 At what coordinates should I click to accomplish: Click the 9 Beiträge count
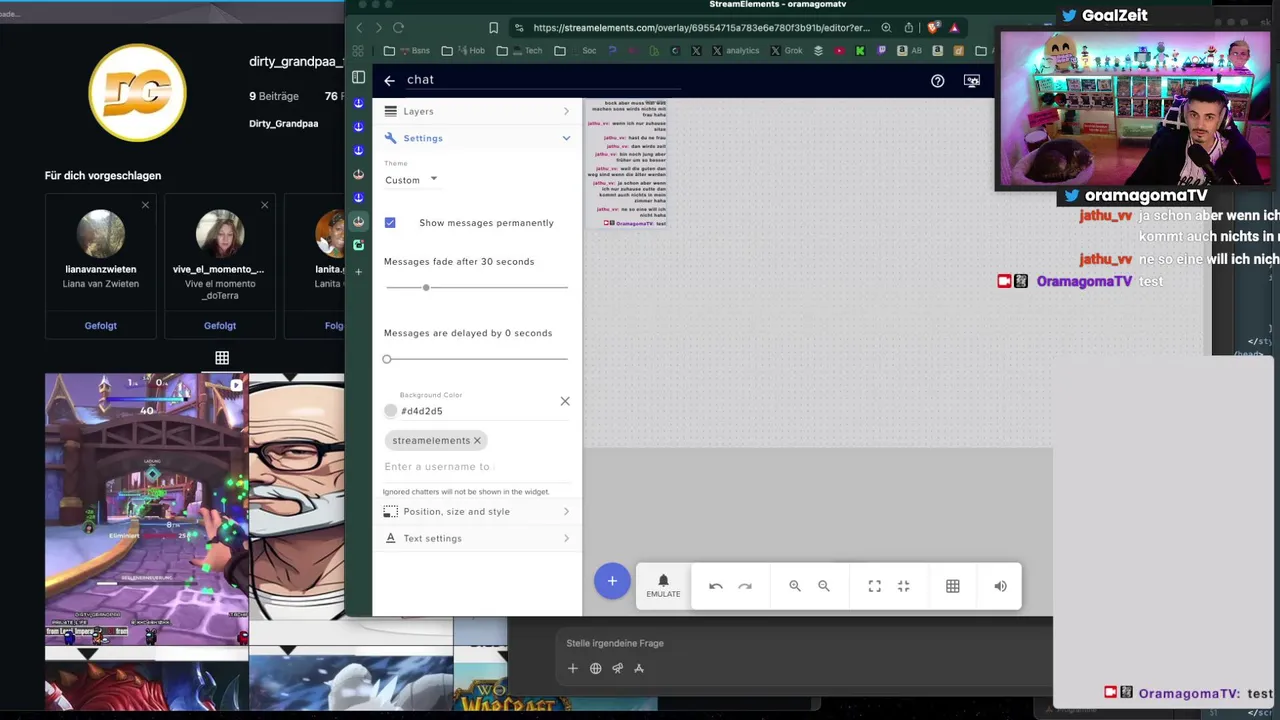(274, 96)
